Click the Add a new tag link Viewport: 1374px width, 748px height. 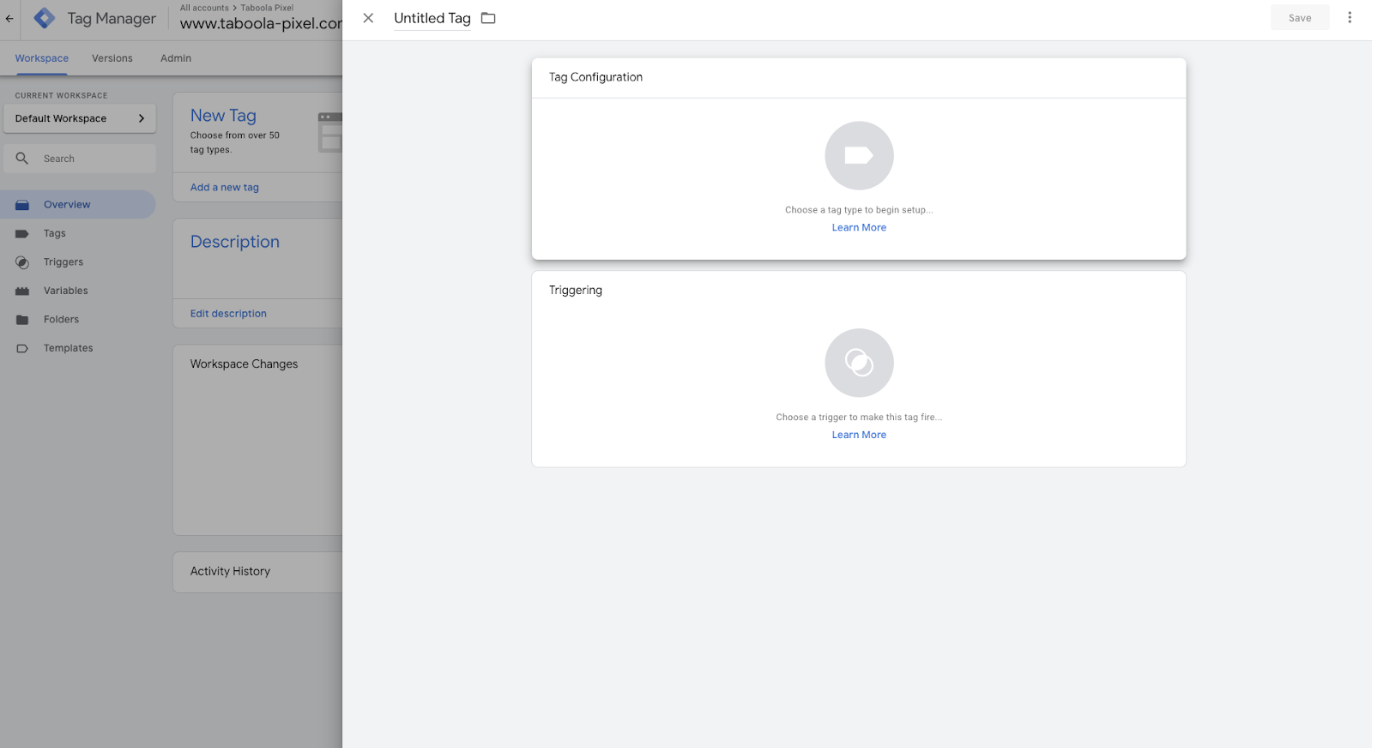pos(224,187)
